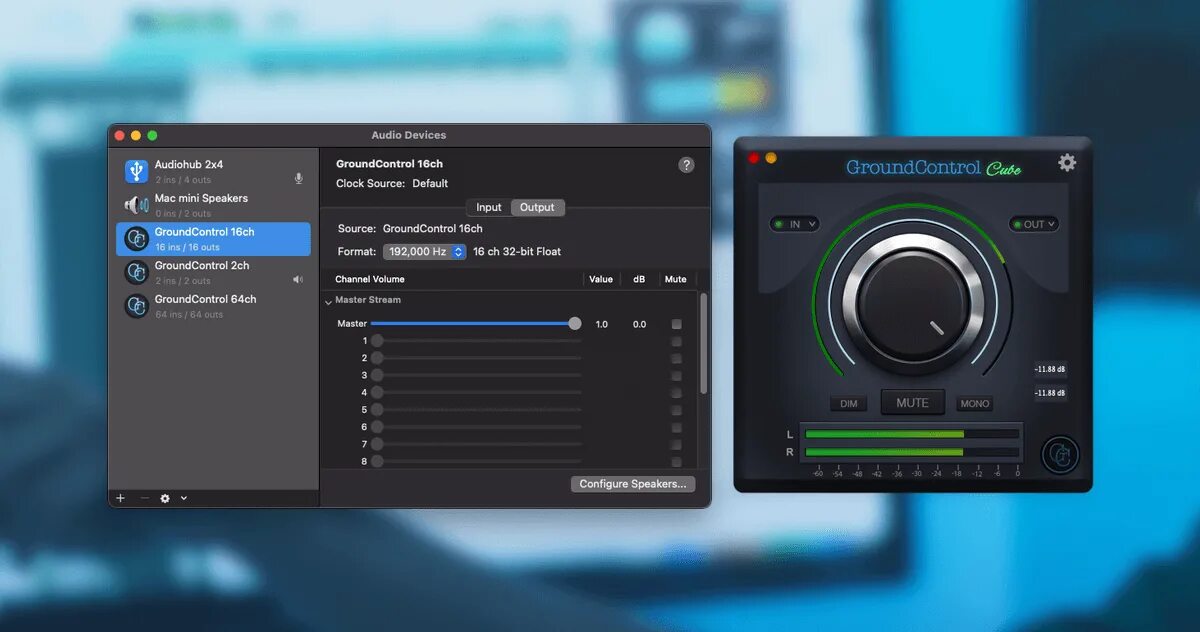The width and height of the screenshot is (1200, 632).
Task: Click the Clock Source Default value
Action: pos(430,184)
